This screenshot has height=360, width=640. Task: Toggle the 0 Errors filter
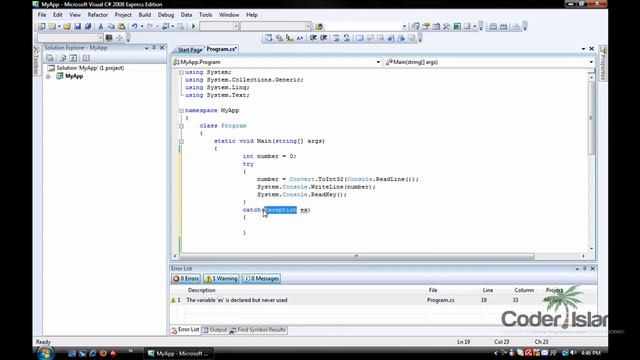coord(186,278)
